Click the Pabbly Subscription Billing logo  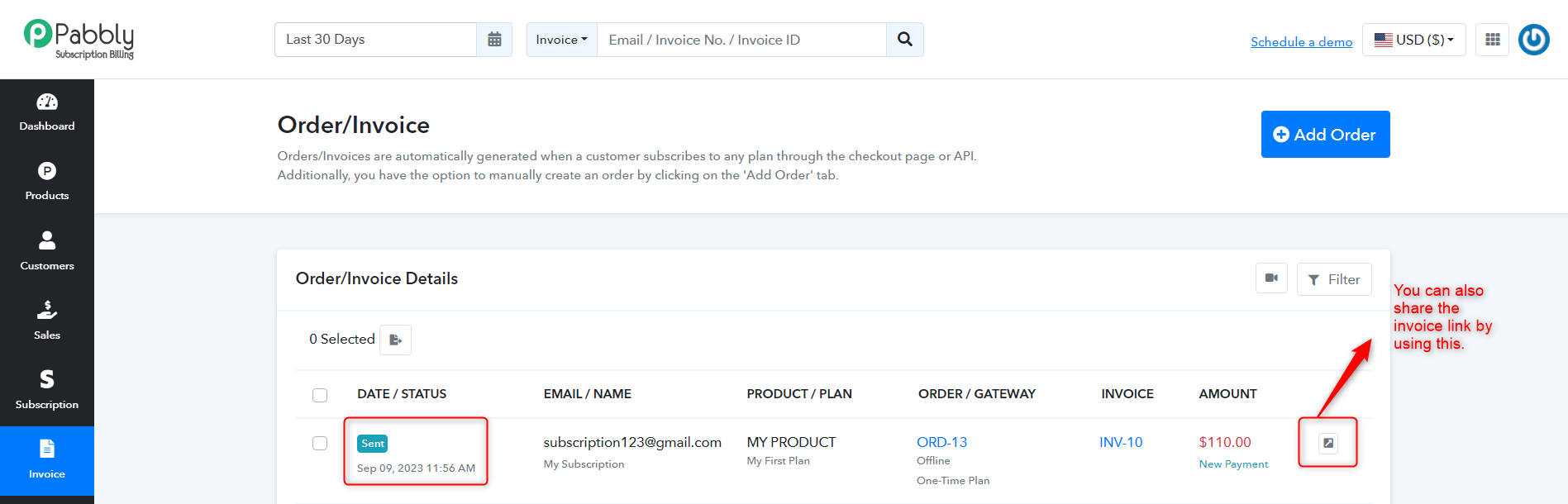click(79, 39)
